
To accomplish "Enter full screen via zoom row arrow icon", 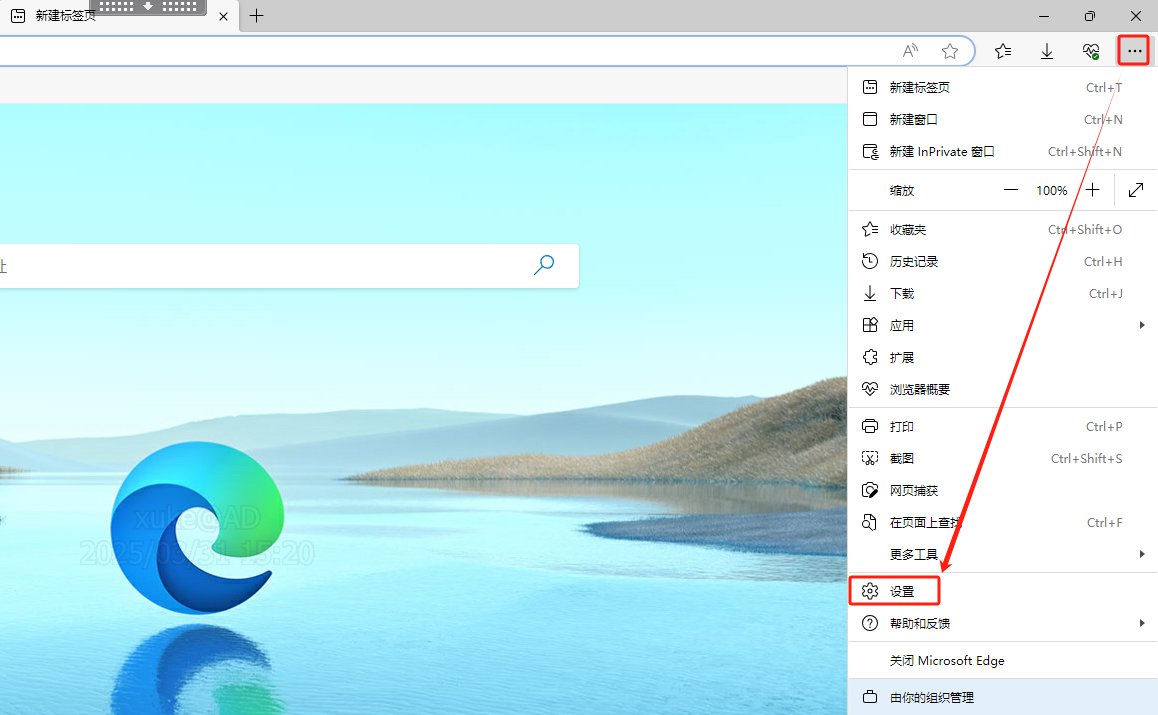I will click(x=1136, y=190).
